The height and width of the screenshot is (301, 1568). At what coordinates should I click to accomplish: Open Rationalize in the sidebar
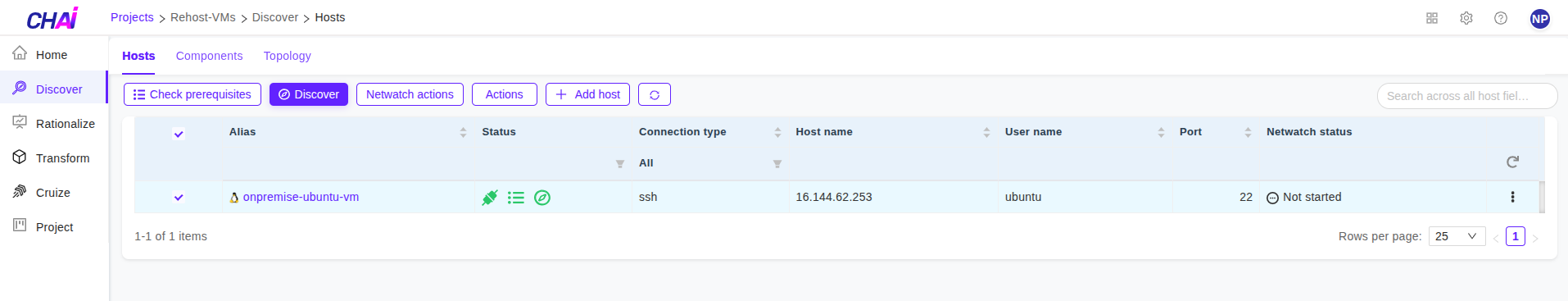pos(54,124)
